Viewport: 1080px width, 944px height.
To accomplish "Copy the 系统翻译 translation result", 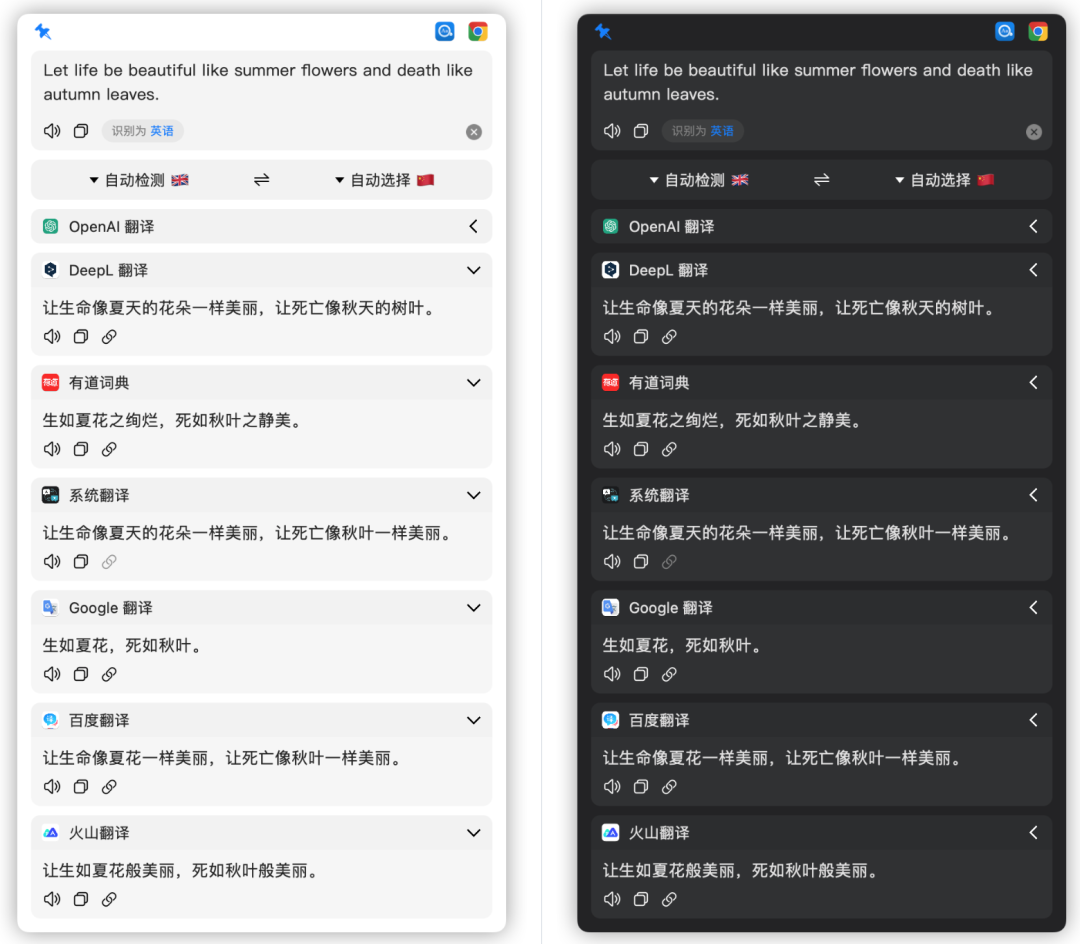I will click(x=80, y=561).
